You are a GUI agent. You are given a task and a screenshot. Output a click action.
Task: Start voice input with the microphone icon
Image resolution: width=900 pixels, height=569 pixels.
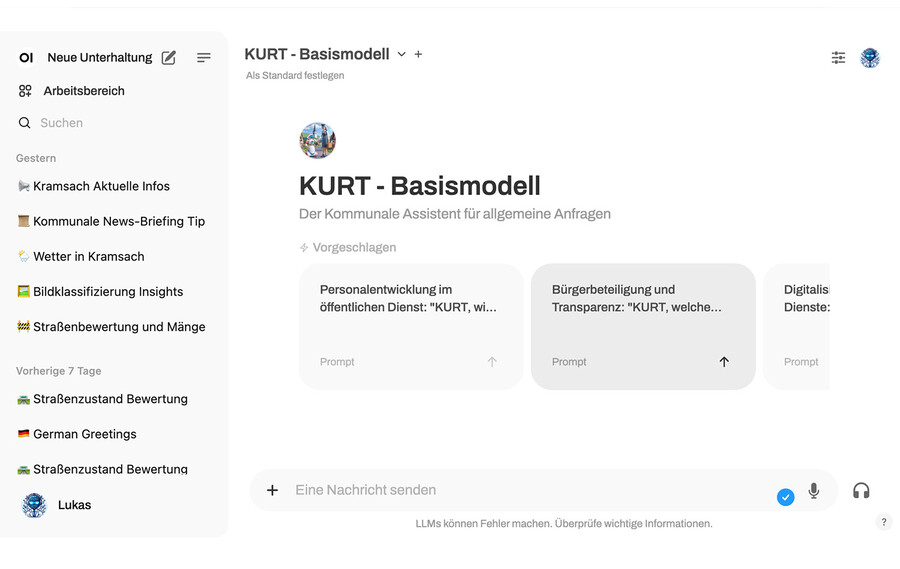[813, 490]
